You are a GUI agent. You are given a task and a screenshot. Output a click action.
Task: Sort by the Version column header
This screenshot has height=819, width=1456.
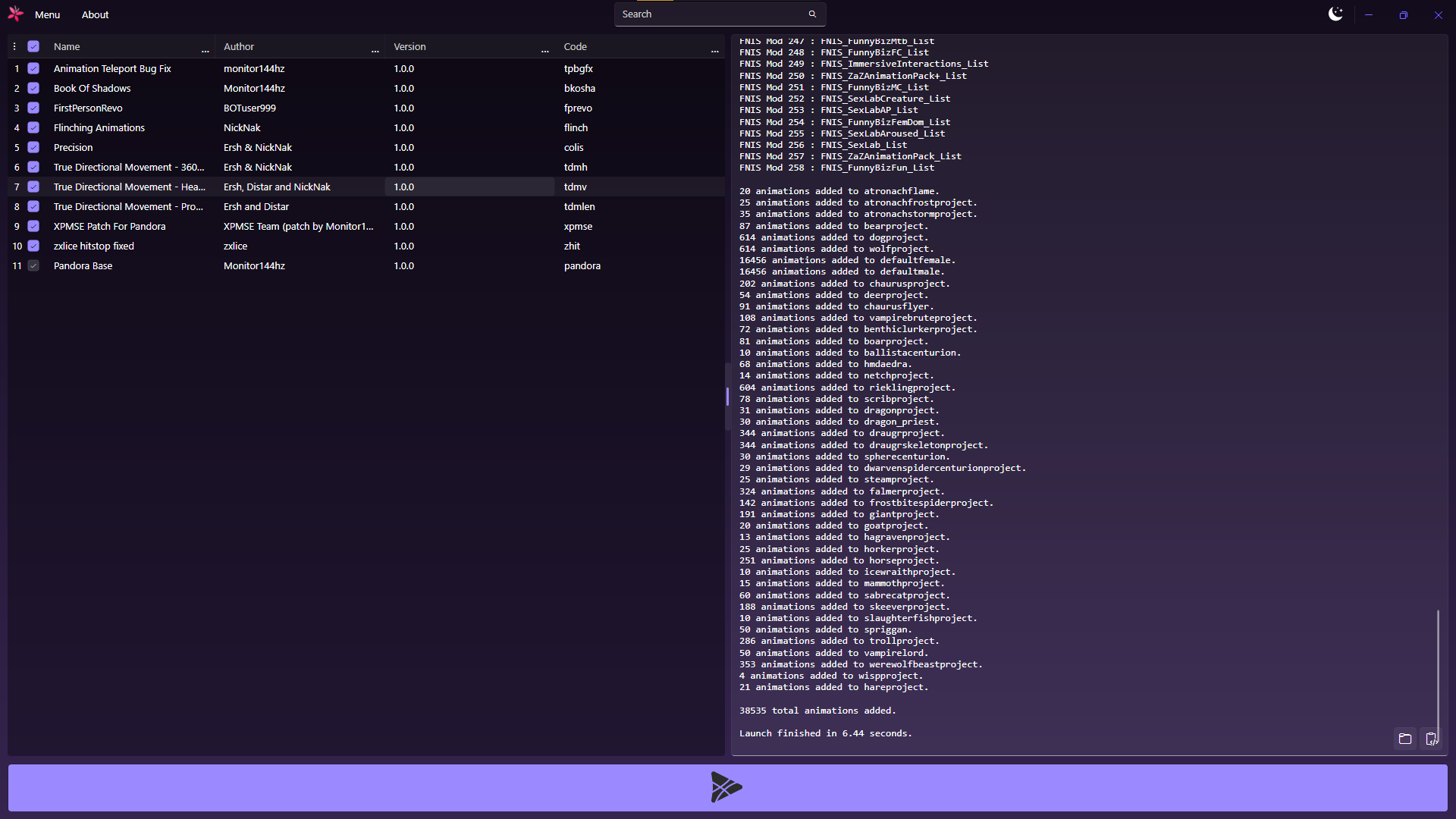pyautogui.click(x=409, y=46)
